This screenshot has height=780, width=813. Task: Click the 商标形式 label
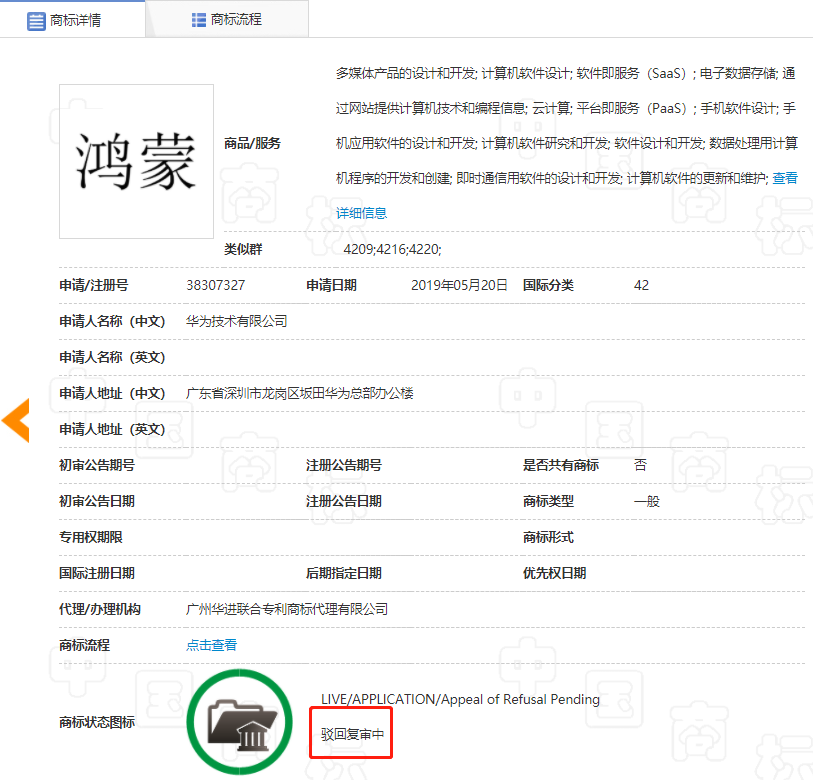(x=548, y=537)
